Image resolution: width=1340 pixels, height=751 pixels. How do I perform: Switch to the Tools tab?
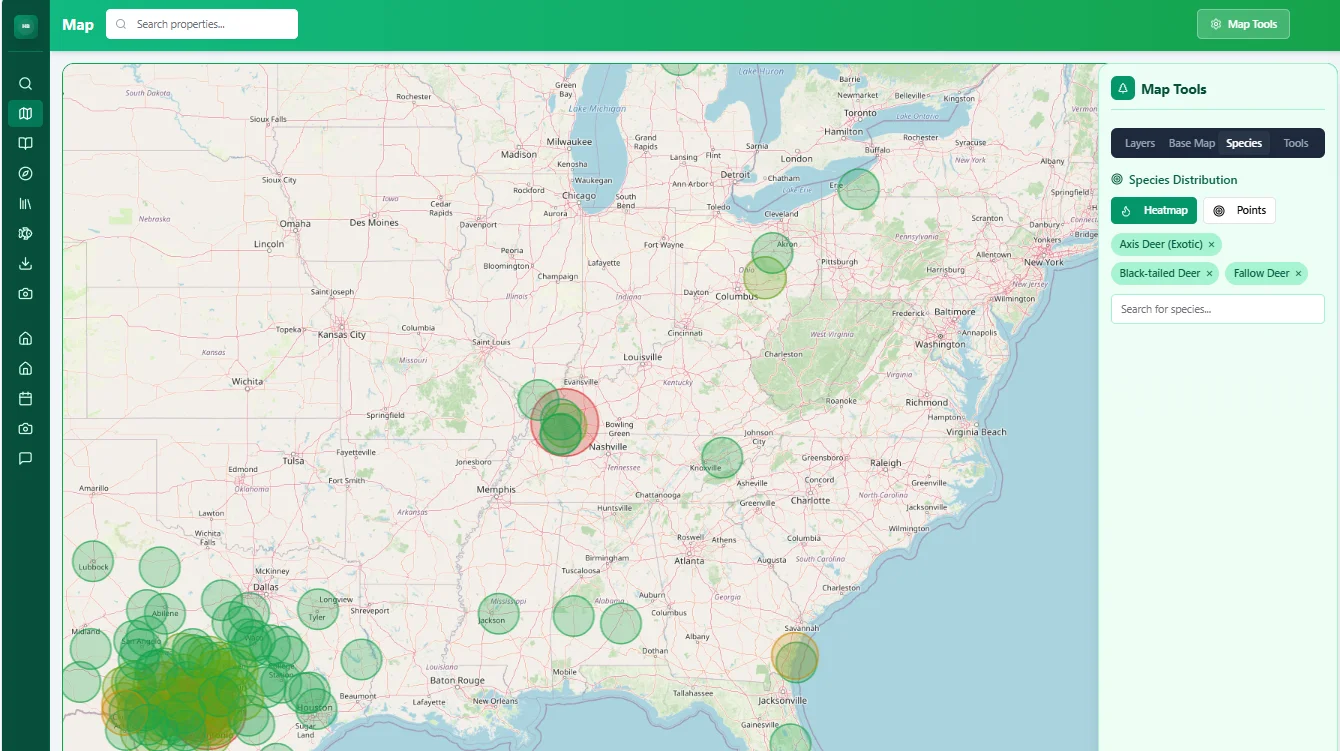pyautogui.click(x=1296, y=143)
